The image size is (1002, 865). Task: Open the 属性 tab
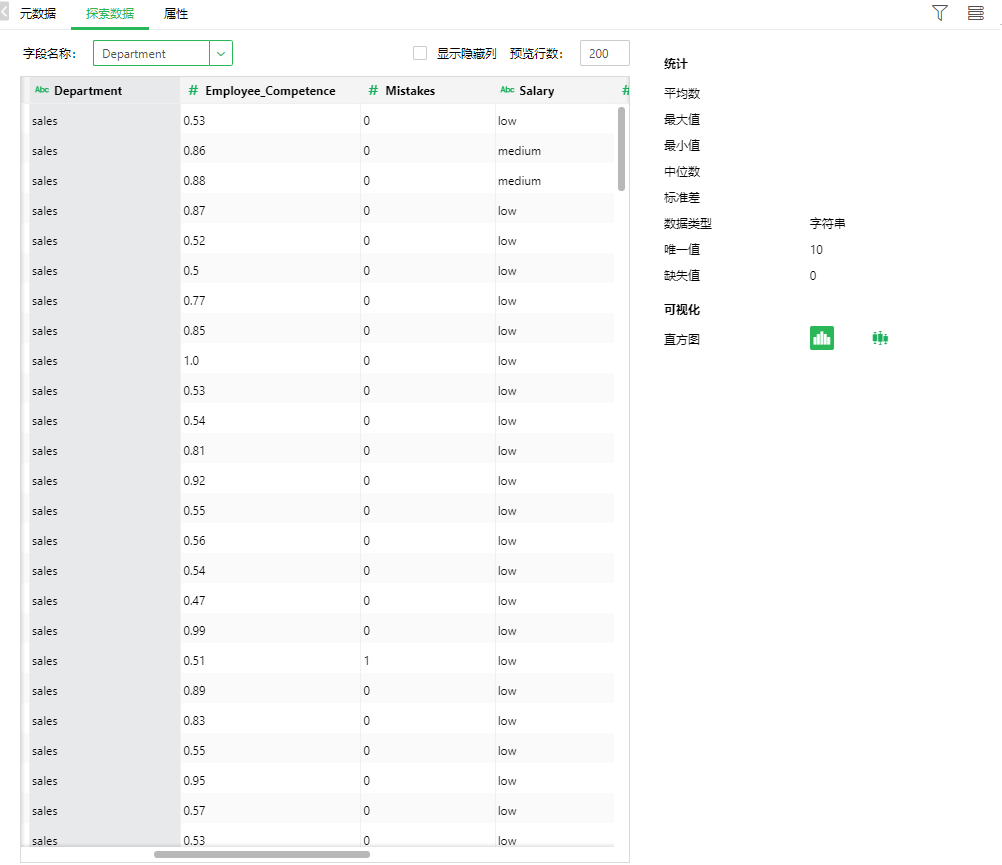click(x=176, y=14)
